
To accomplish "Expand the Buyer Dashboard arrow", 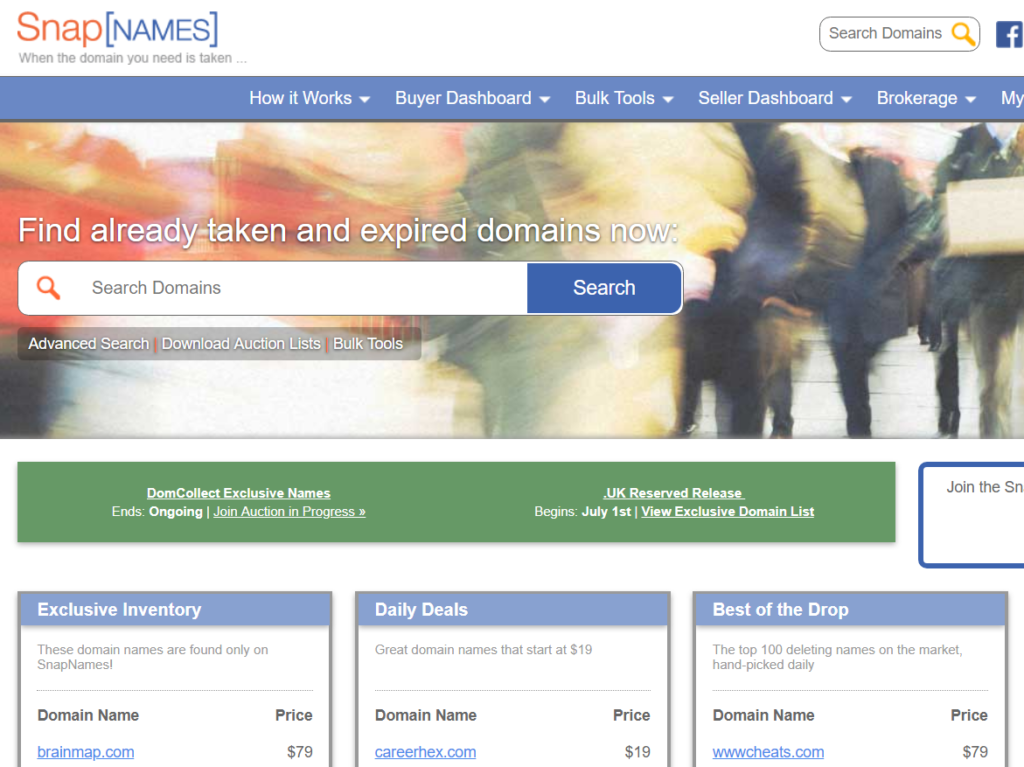I will click(x=545, y=99).
